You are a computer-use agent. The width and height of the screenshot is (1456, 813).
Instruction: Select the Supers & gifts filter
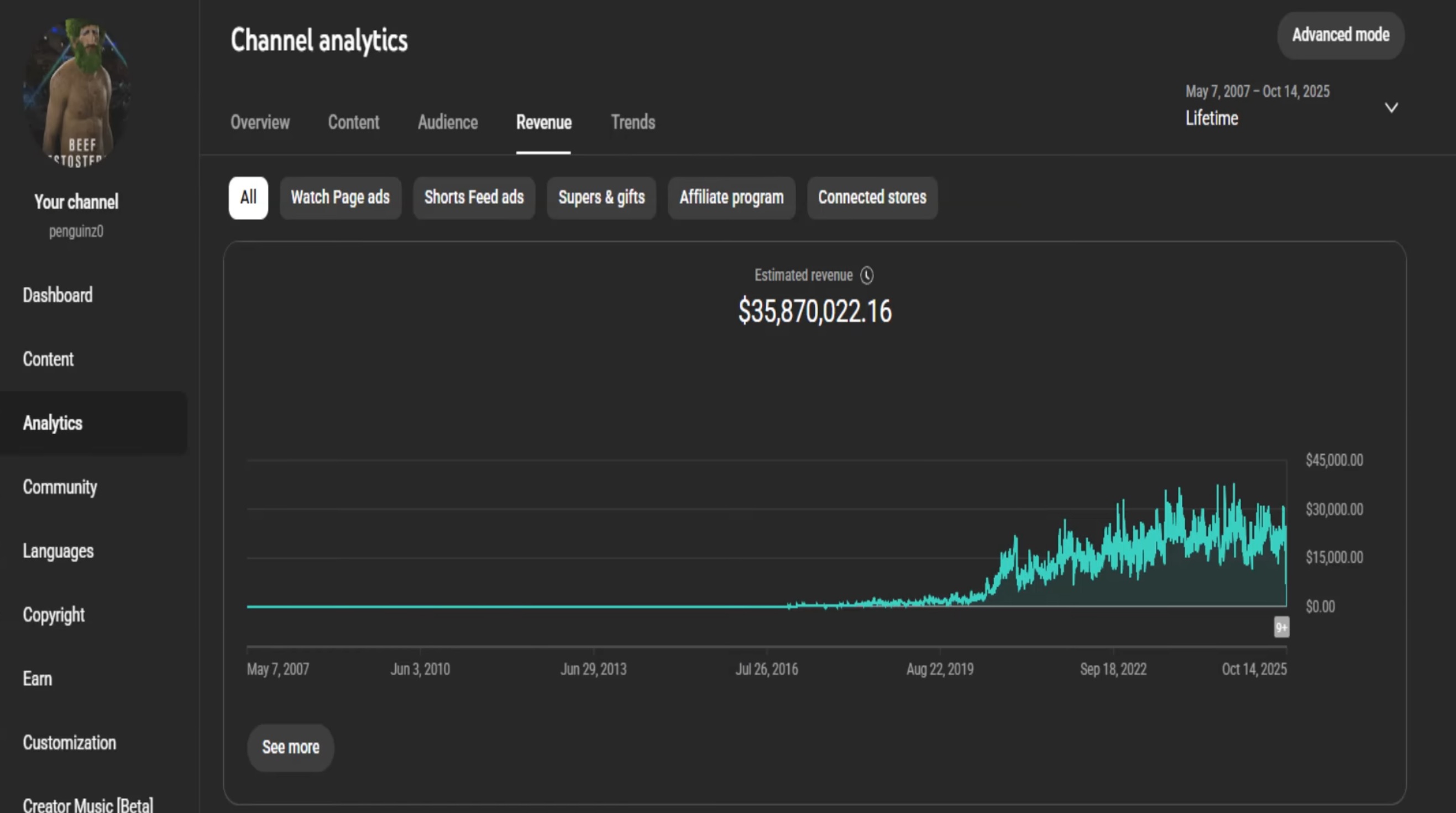coord(601,197)
